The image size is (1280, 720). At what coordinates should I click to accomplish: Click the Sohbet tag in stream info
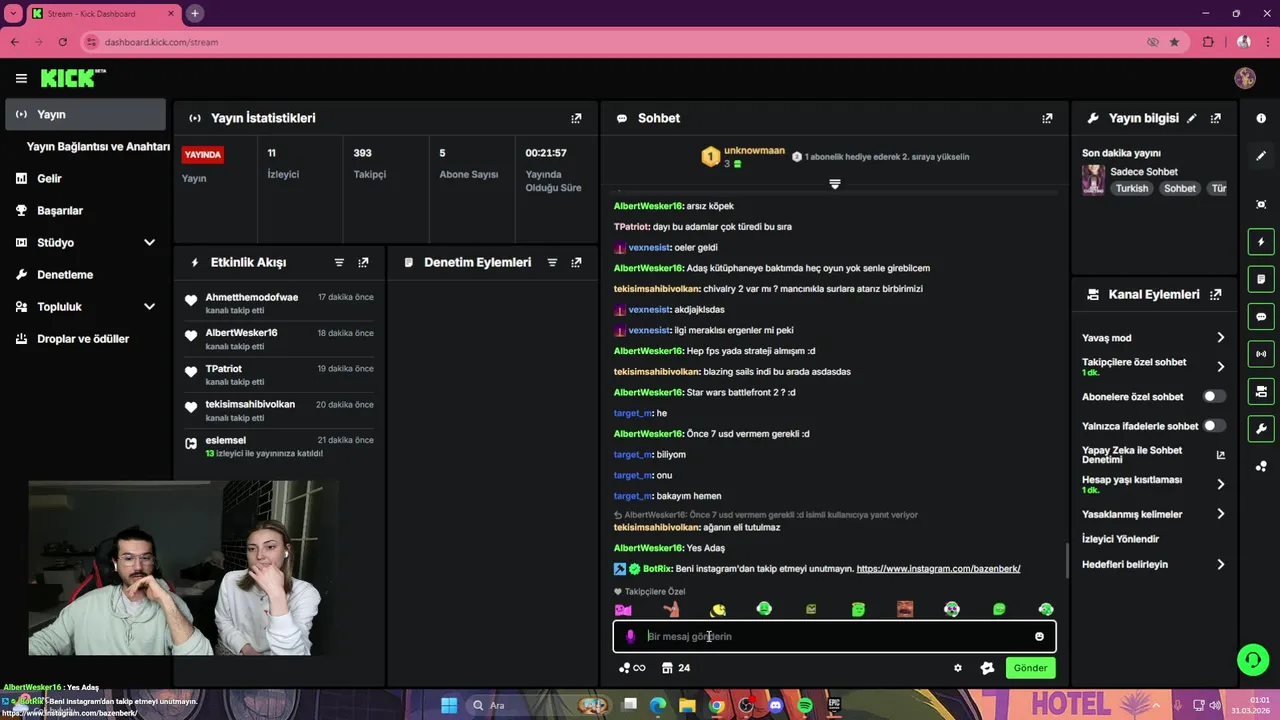(1179, 188)
